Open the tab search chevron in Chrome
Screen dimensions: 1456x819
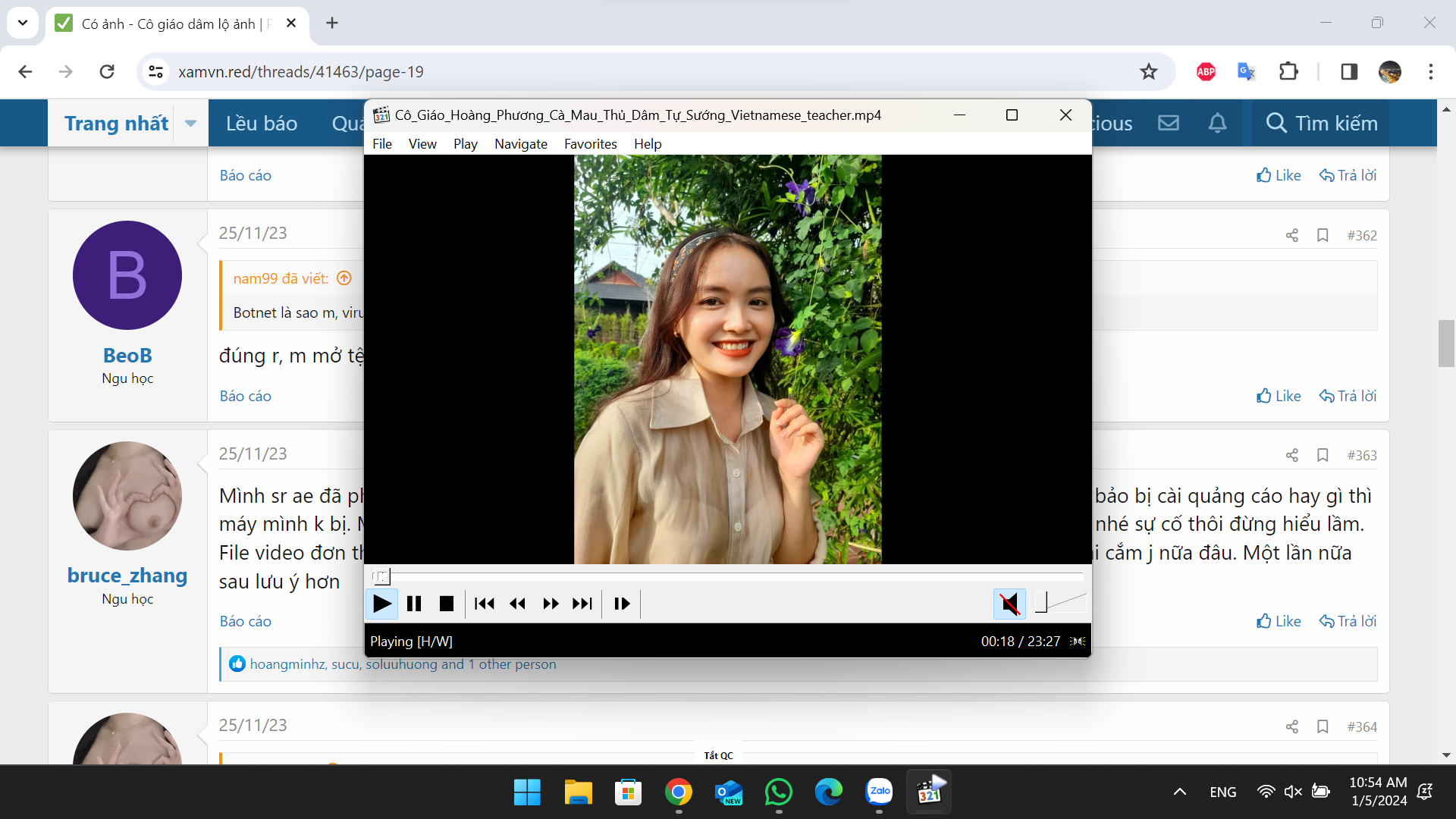[23, 23]
